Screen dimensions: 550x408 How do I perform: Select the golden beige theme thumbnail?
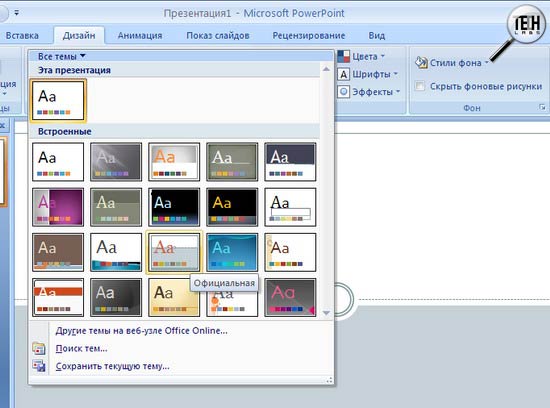(x=174, y=297)
